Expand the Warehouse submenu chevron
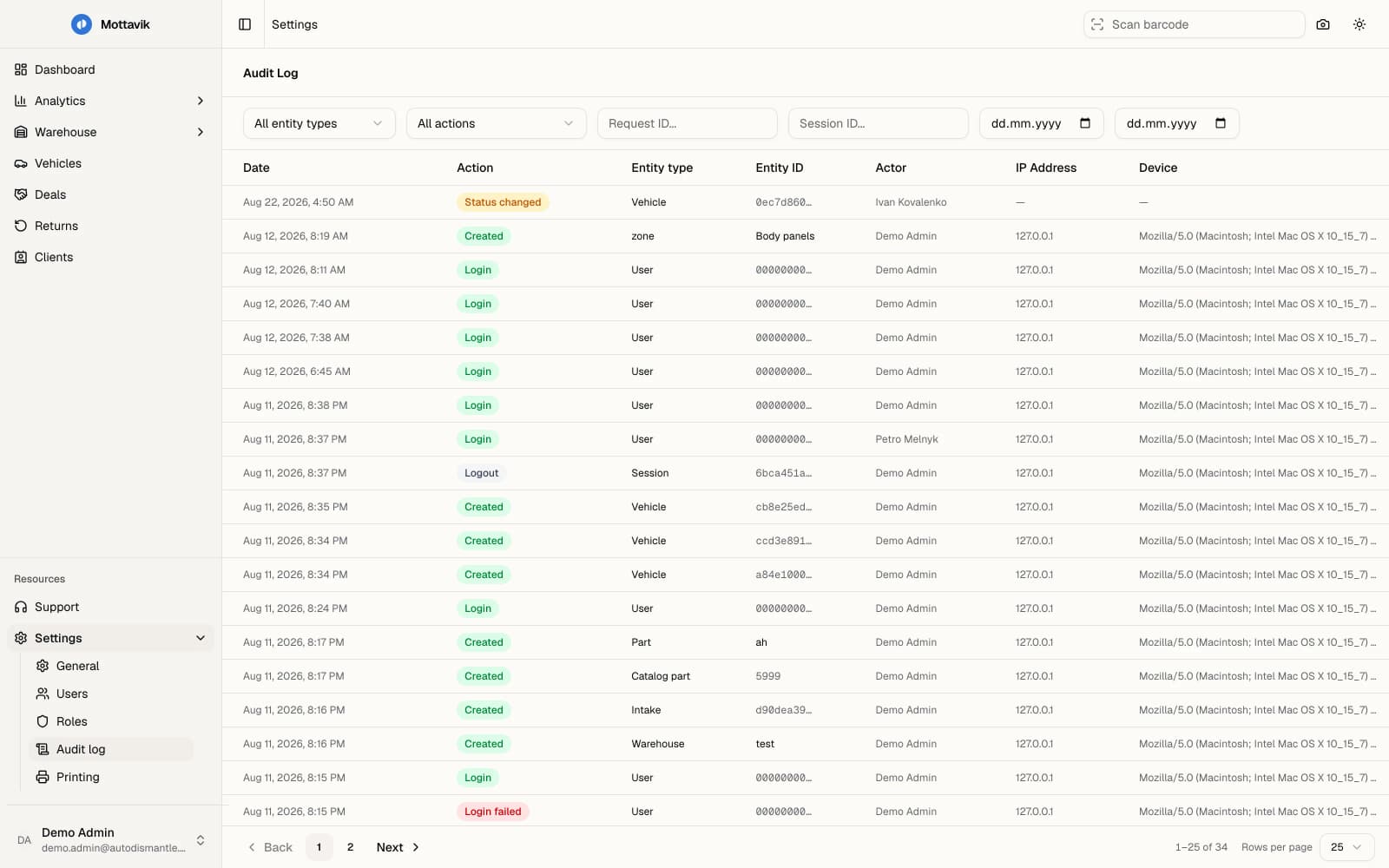 pos(201,132)
